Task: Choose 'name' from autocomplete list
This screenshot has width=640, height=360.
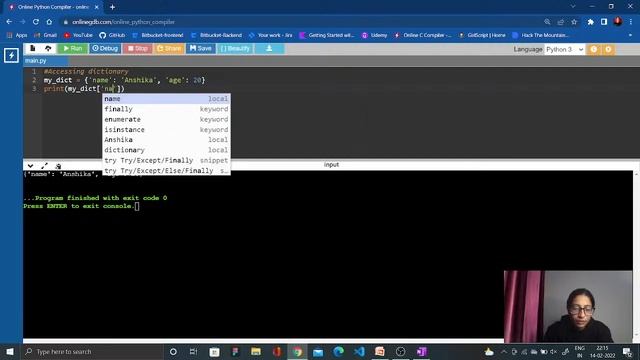Action: [x=166, y=99]
